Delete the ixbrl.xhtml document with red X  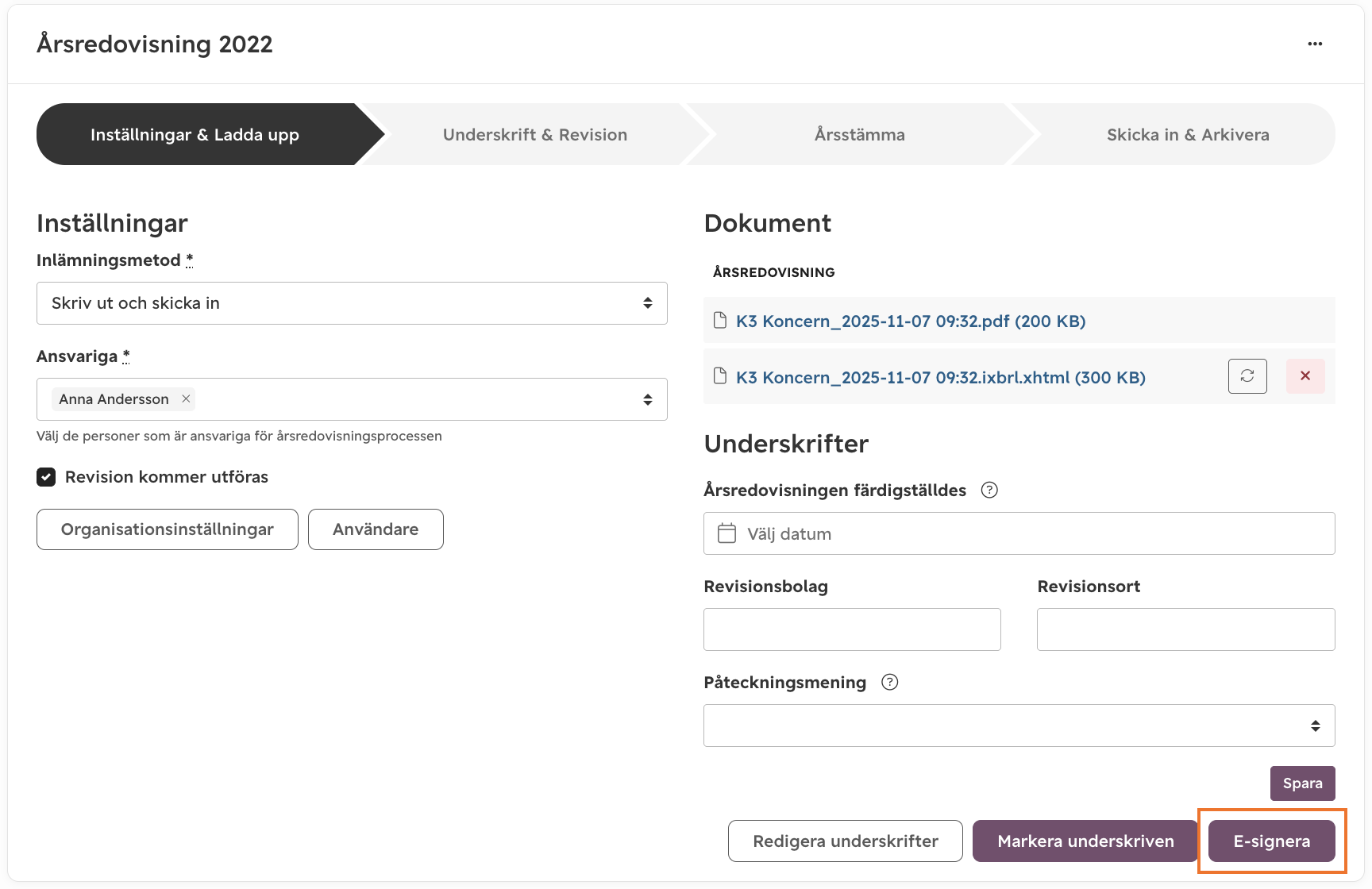(1305, 376)
